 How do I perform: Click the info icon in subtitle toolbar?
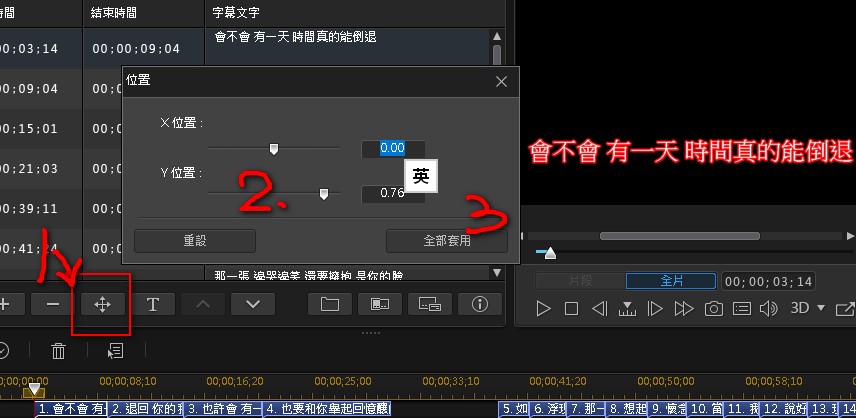point(479,304)
